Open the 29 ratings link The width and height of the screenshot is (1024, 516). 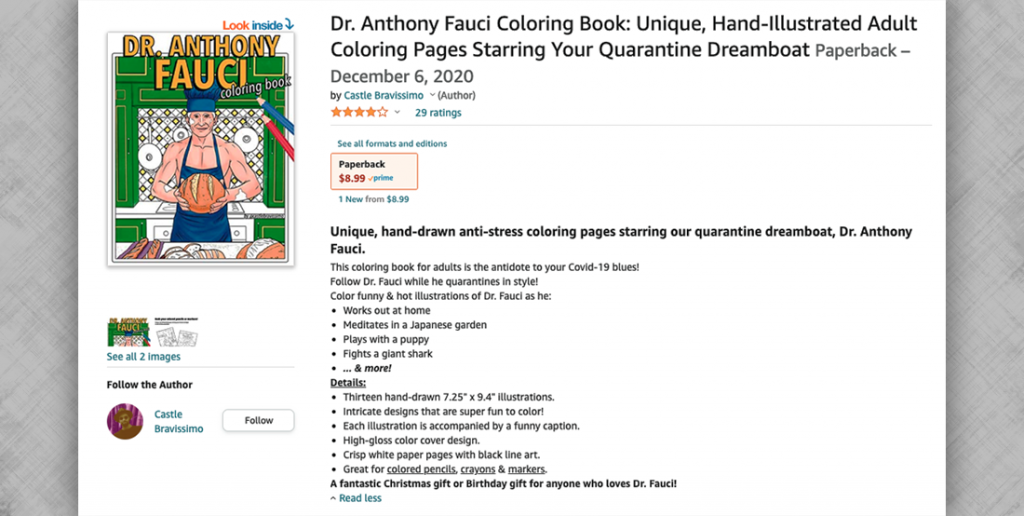click(438, 113)
